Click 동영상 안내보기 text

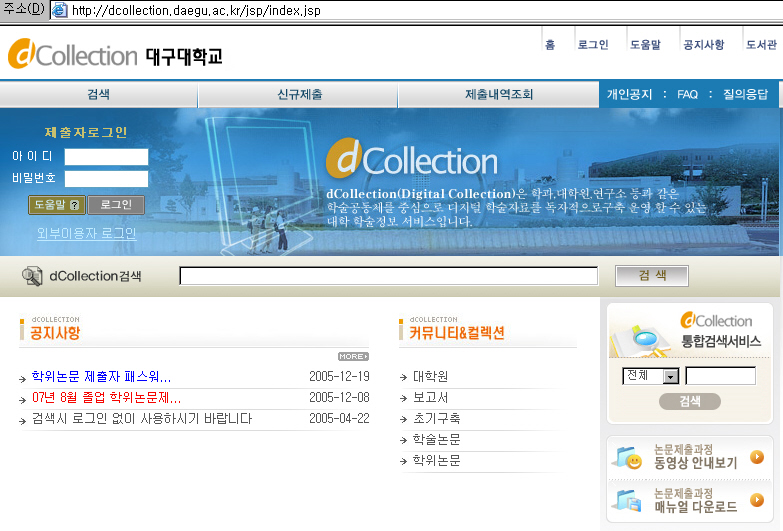(x=696, y=463)
